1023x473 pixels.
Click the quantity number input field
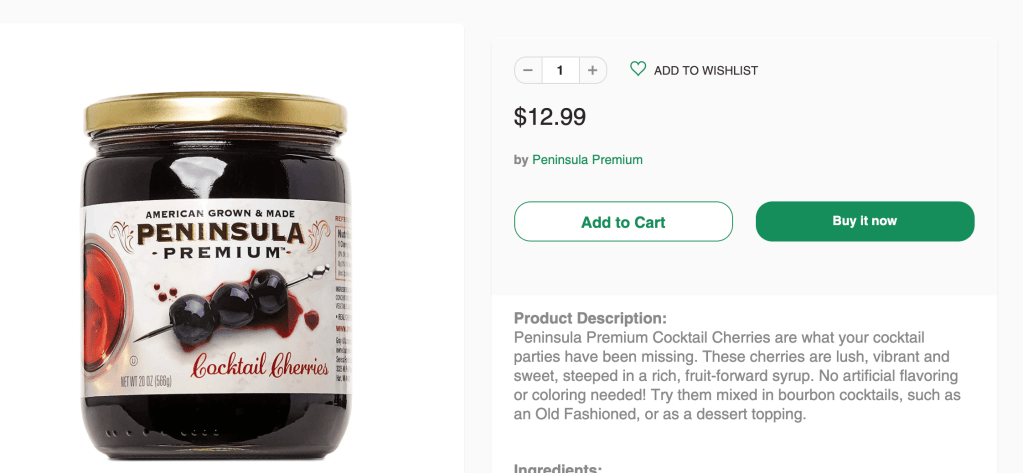click(x=560, y=70)
